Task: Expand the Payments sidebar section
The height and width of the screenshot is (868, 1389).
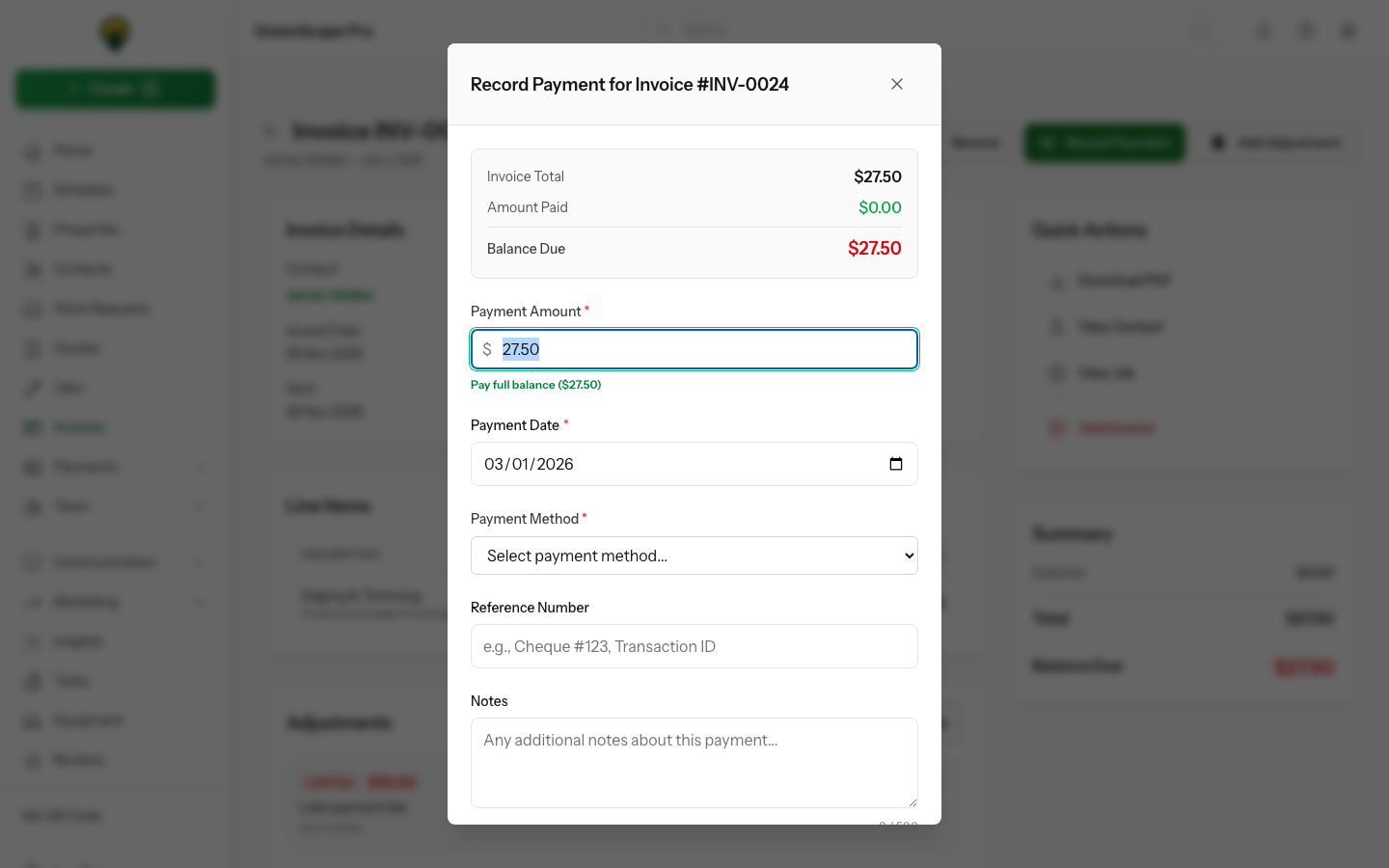Action: [x=200, y=466]
